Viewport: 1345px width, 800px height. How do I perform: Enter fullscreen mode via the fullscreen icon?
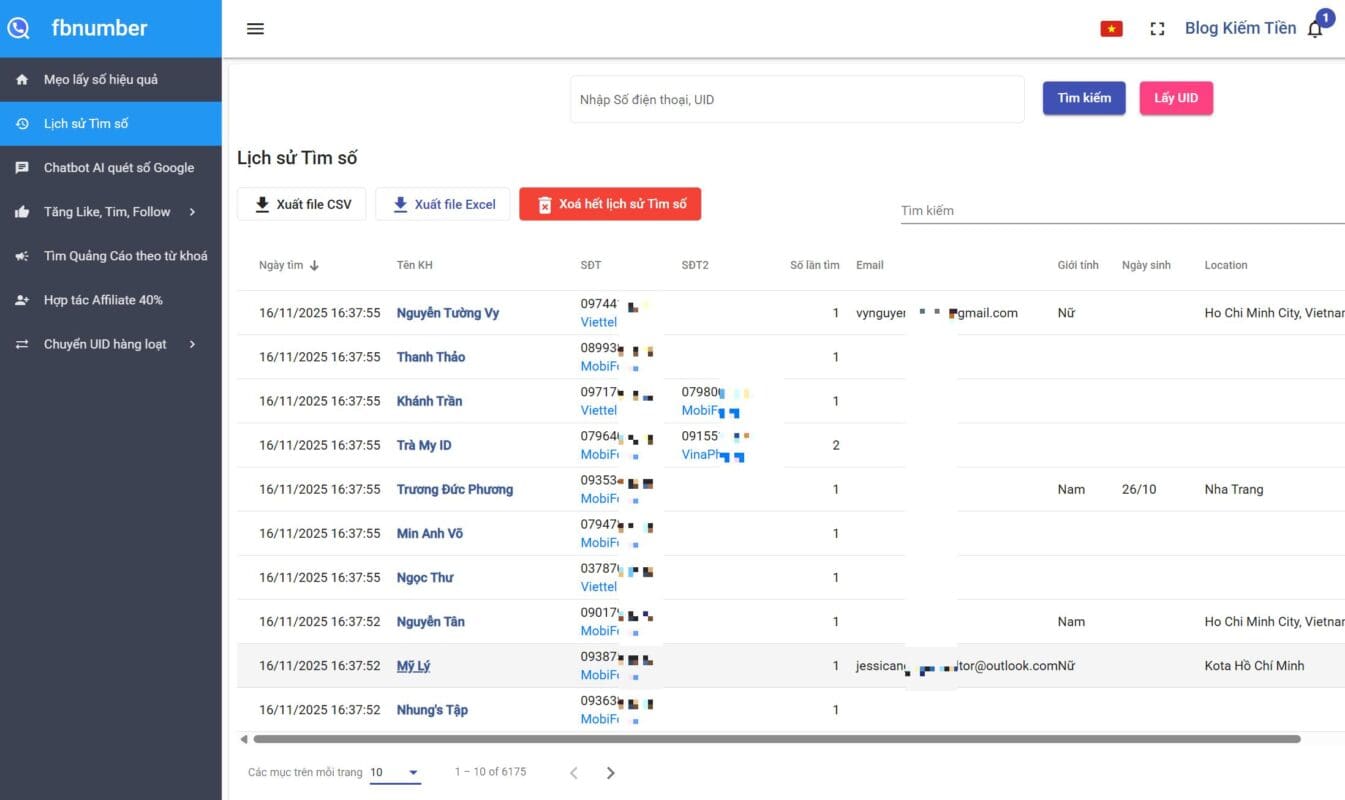point(1158,29)
